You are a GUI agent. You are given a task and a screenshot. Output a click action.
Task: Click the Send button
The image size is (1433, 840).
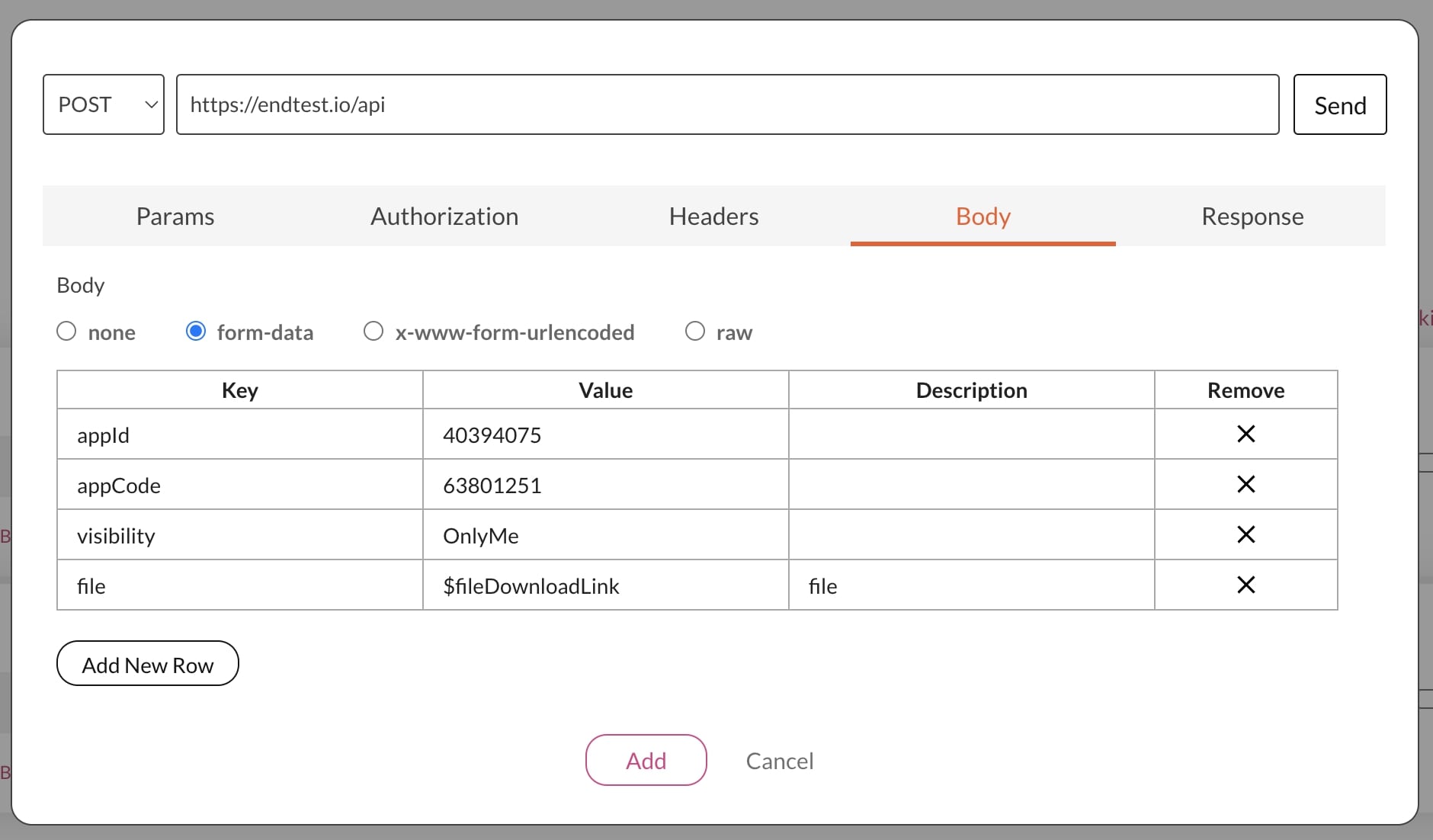(x=1339, y=104)
